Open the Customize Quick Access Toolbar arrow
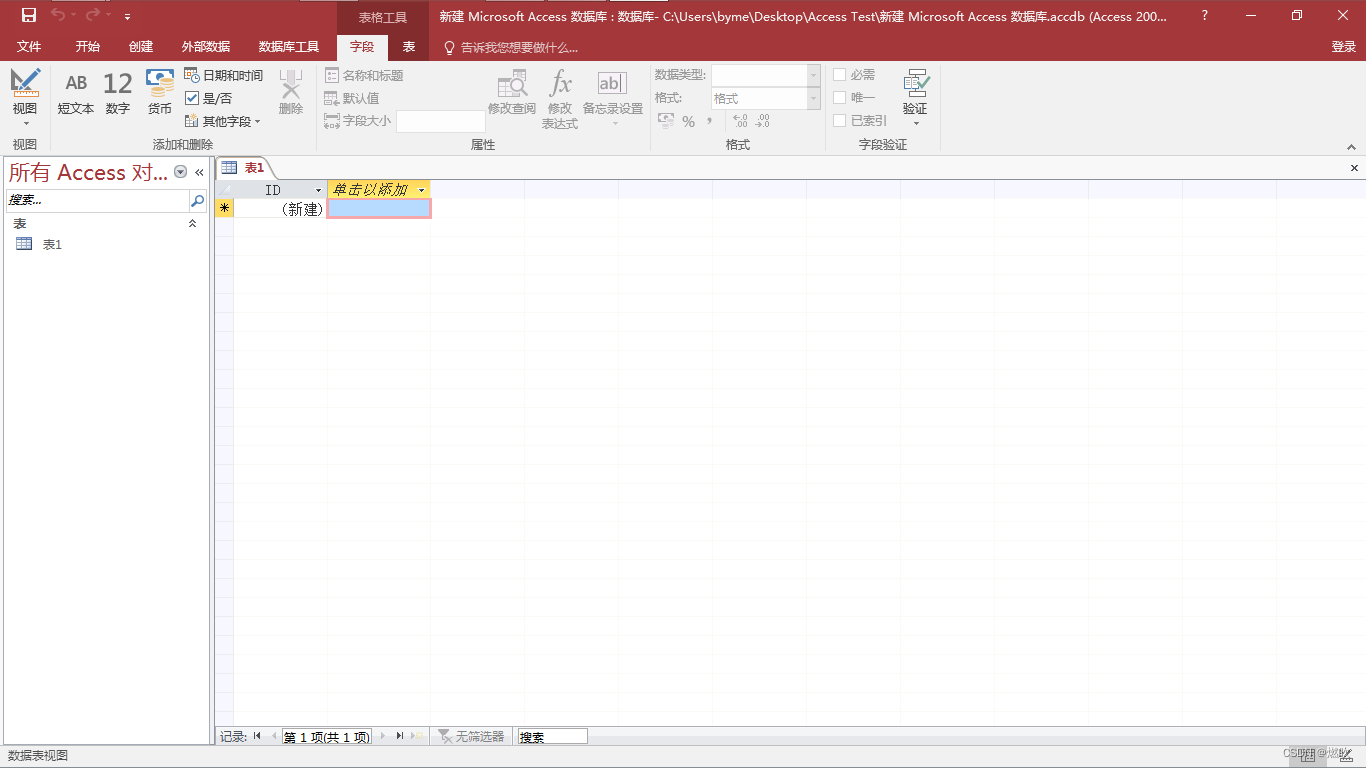The width and height of the screenshot is (1366, 768). click(127, 16)
